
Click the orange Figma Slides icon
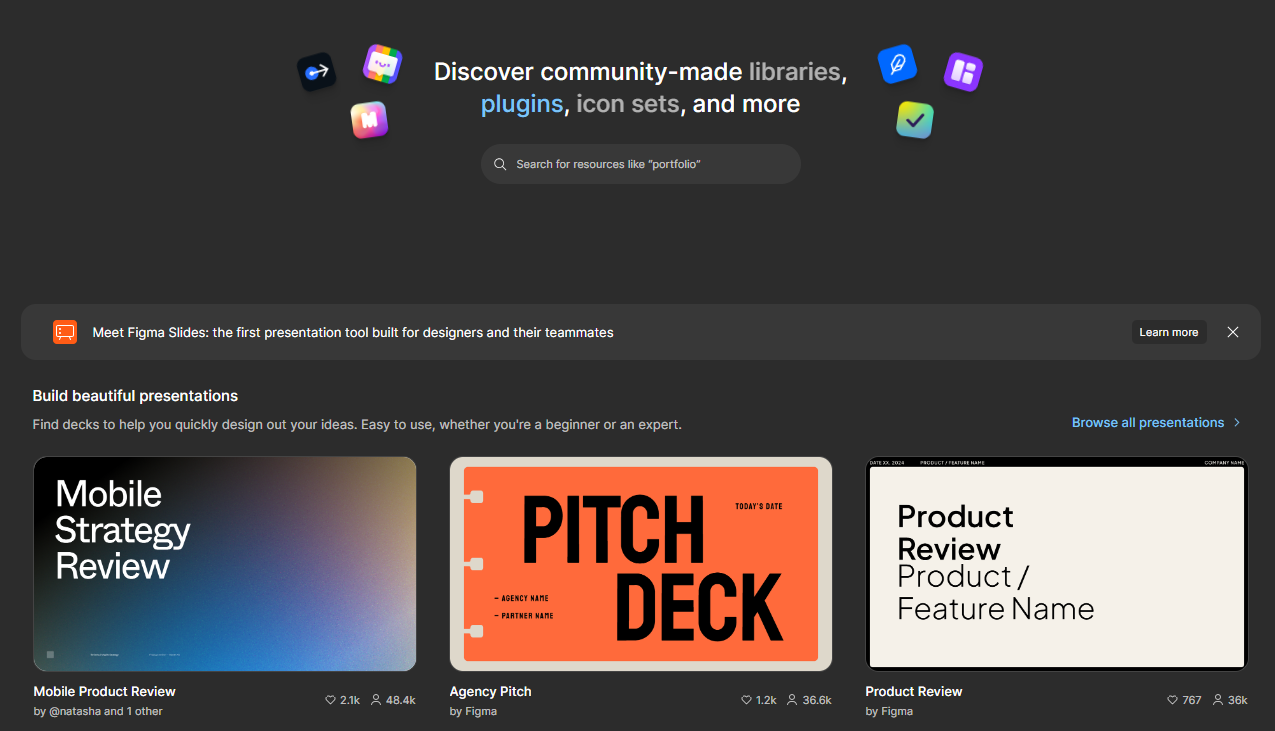point(65,332)
